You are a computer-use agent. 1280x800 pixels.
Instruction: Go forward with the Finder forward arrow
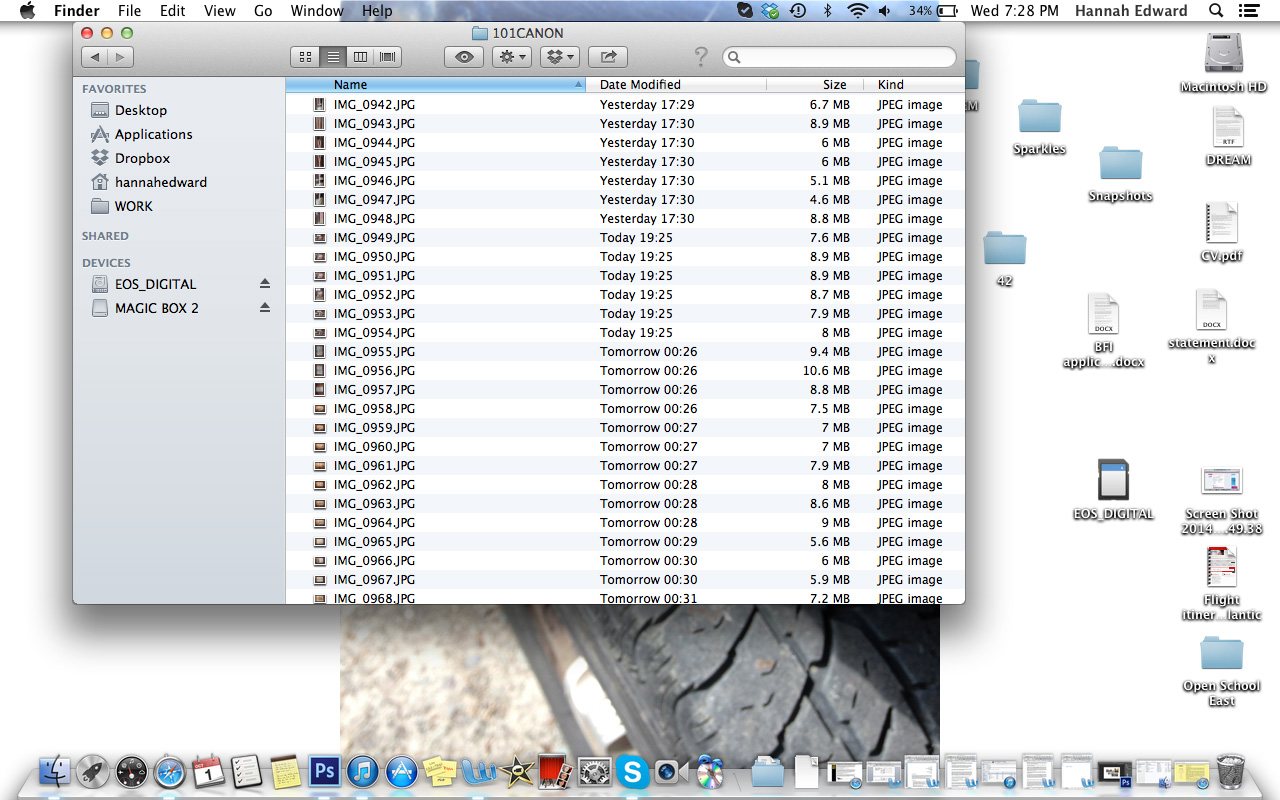point(120,57)
